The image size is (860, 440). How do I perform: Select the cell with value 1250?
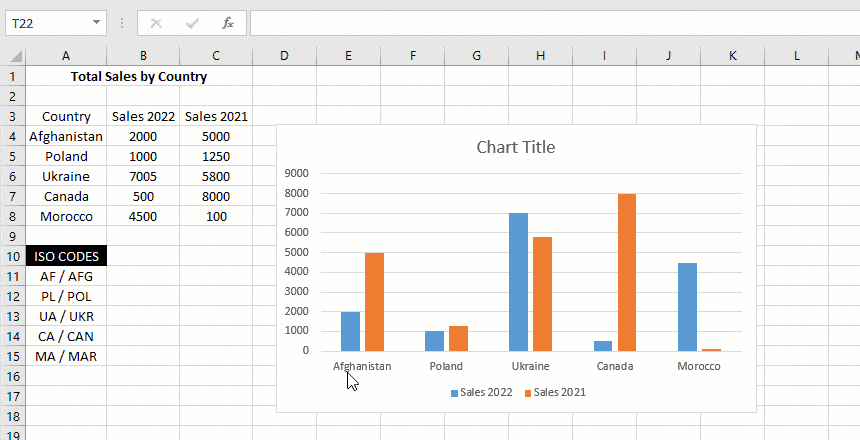click(216, 156)
